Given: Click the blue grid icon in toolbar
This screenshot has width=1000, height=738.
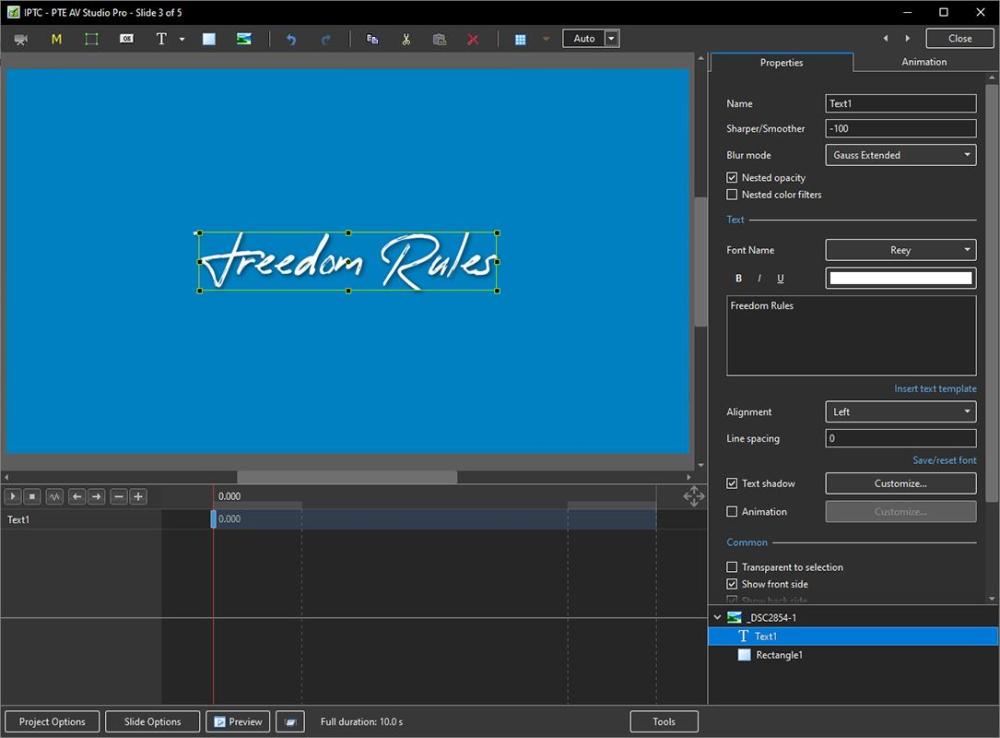Looking at the screenshot, I should coord(520,39).
